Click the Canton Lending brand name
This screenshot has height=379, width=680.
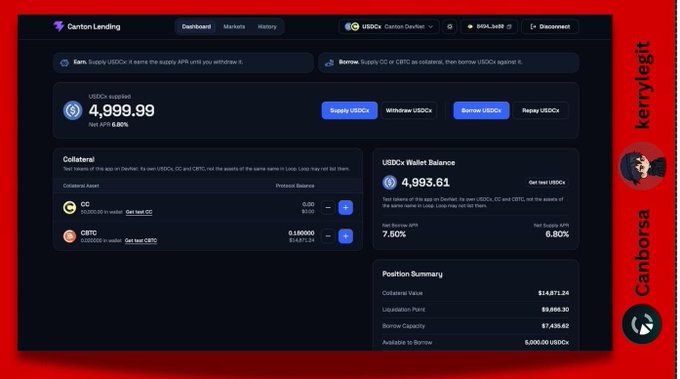tap(94, 26)
